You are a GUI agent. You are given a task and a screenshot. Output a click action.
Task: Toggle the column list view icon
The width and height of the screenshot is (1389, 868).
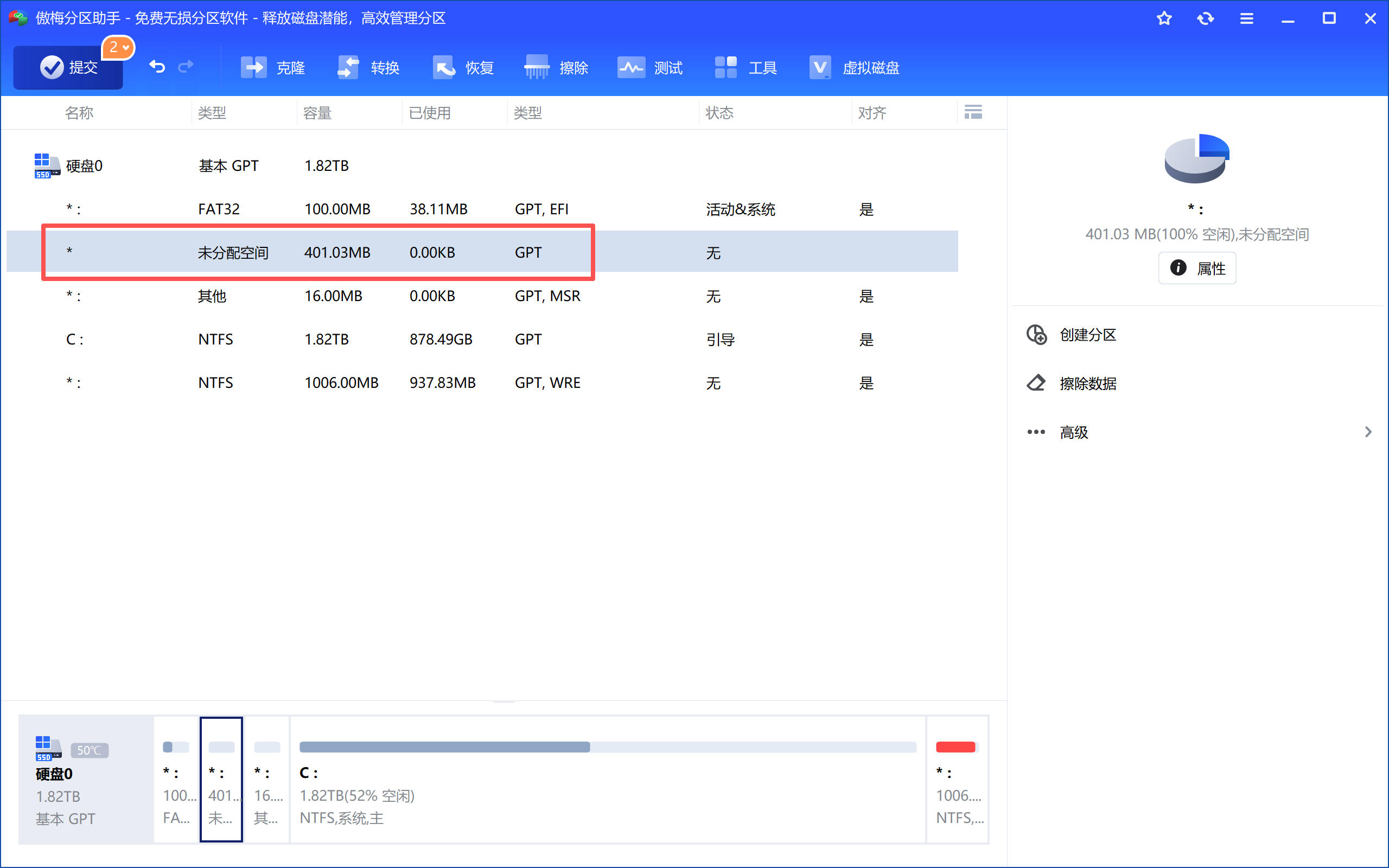tap(973, 112)
